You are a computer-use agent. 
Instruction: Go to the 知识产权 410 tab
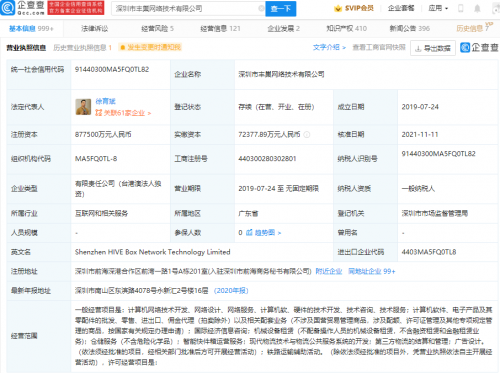pyautogui.click(x=346, y=29)
